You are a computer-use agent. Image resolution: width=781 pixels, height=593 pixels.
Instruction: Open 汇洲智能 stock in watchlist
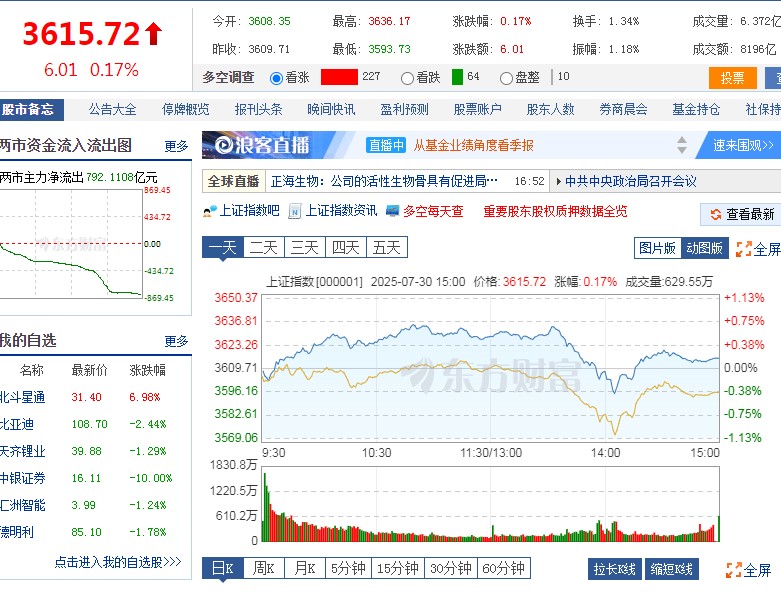point(22,505)
